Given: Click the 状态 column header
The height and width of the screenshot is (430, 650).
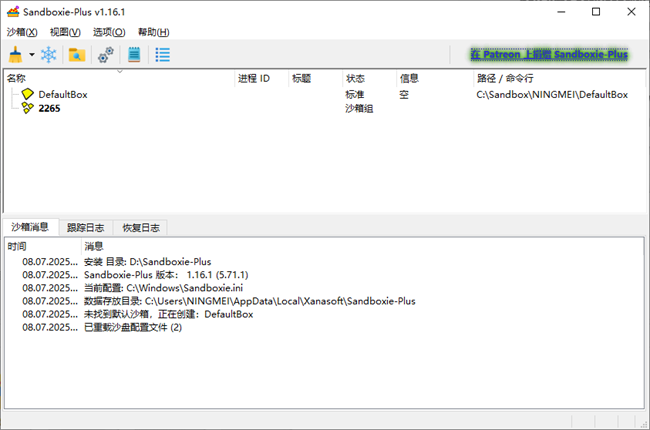Looking at the screenshot, I should (370, 78).
